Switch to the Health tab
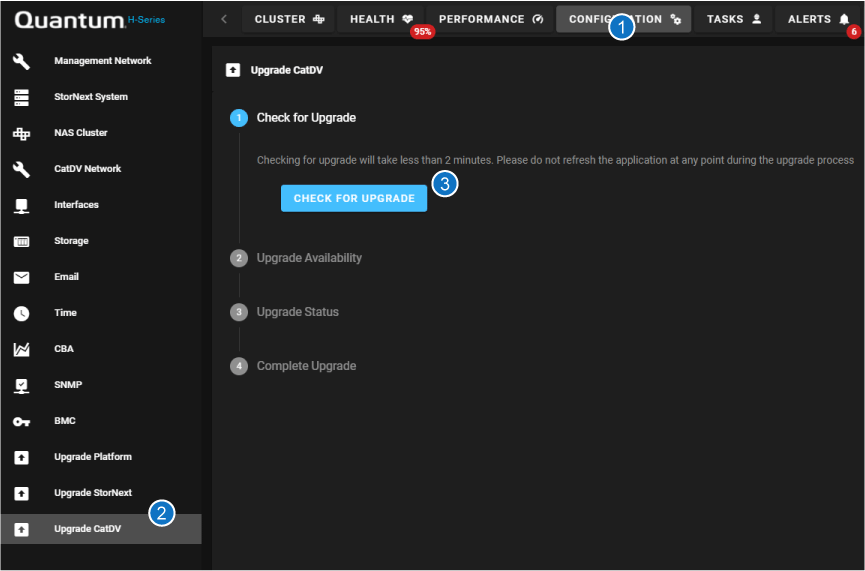 pos(381,19)
